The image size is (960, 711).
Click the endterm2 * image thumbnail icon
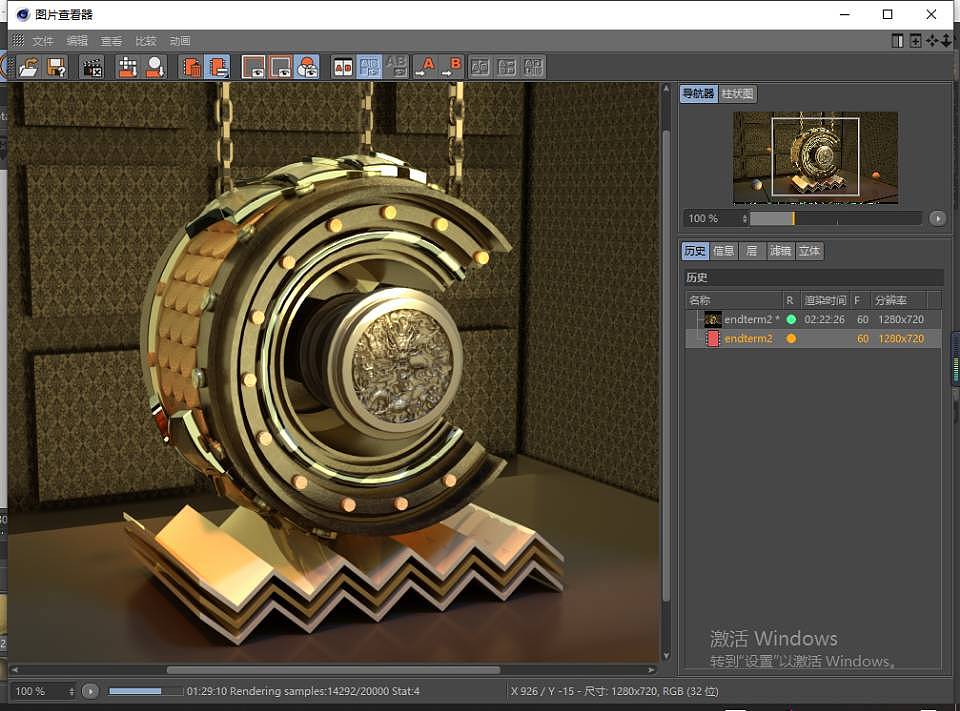coord(712,319)
